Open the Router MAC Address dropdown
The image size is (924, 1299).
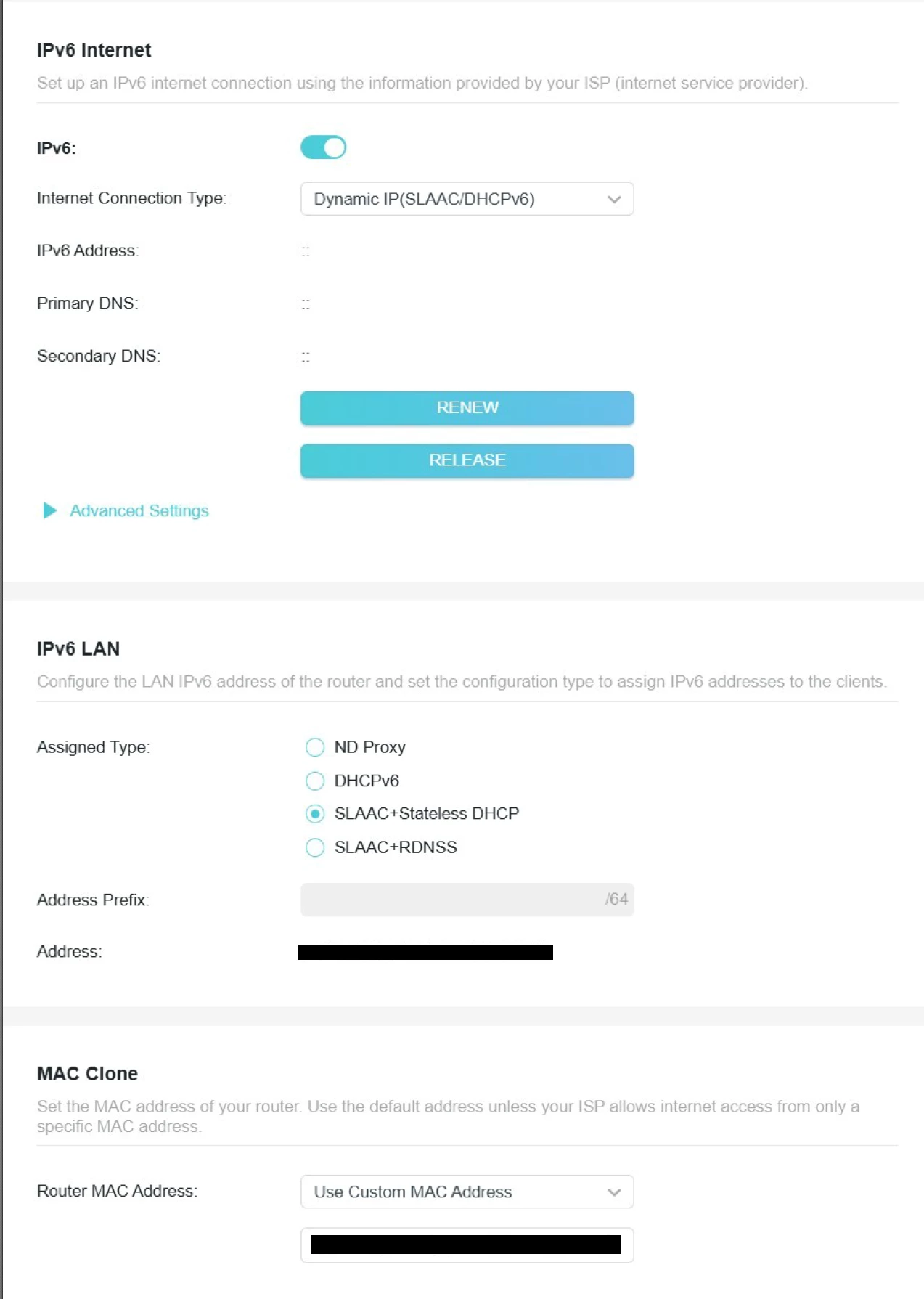click(467, 1192)
